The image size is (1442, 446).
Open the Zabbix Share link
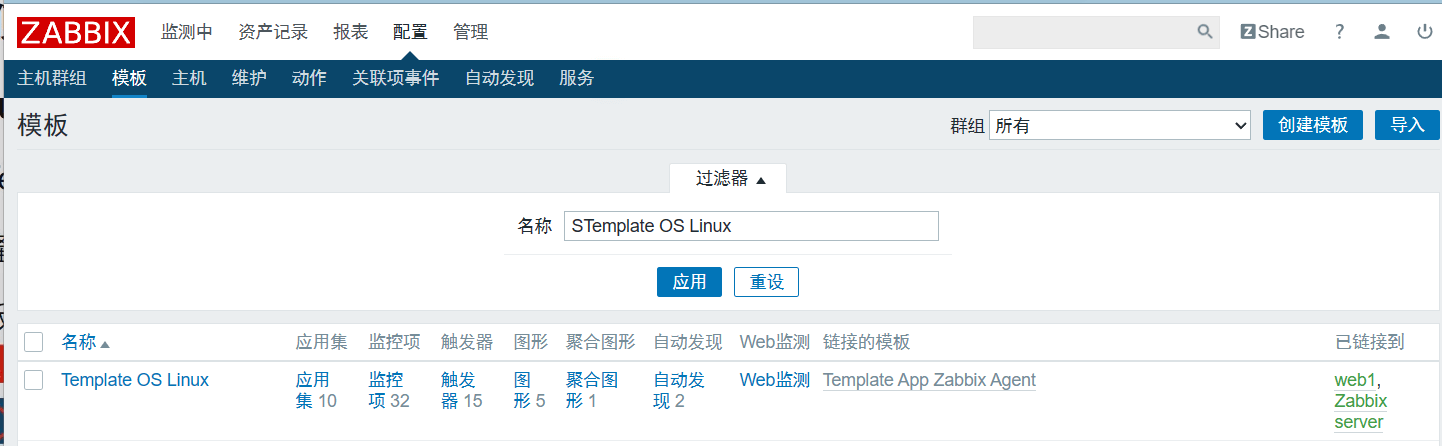[x=1272, y=32]
